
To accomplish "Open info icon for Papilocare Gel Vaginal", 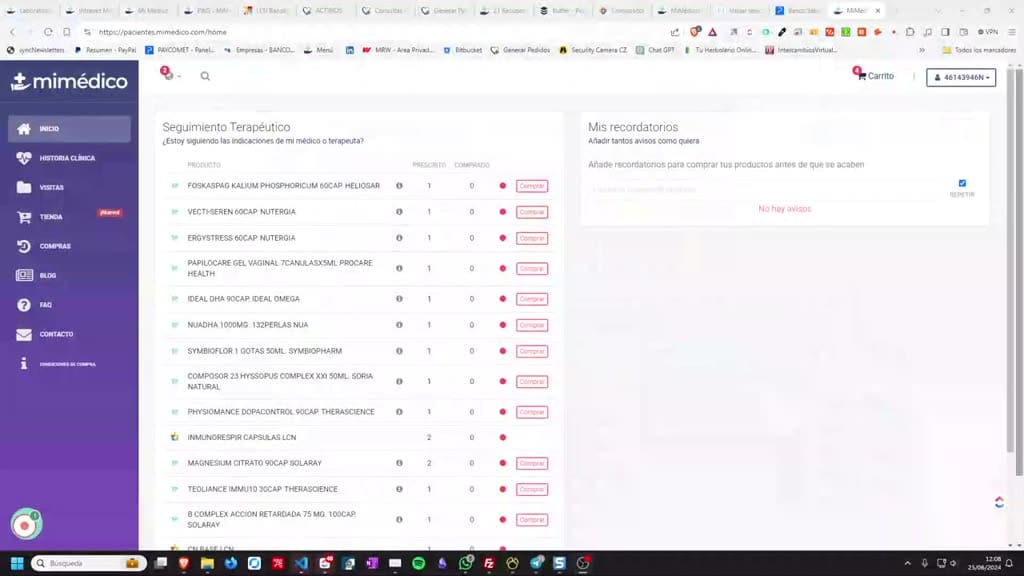I will pos(399,268).
